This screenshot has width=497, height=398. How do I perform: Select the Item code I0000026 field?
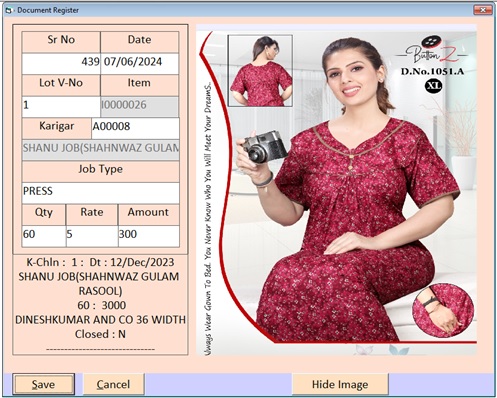click(140, 107)
